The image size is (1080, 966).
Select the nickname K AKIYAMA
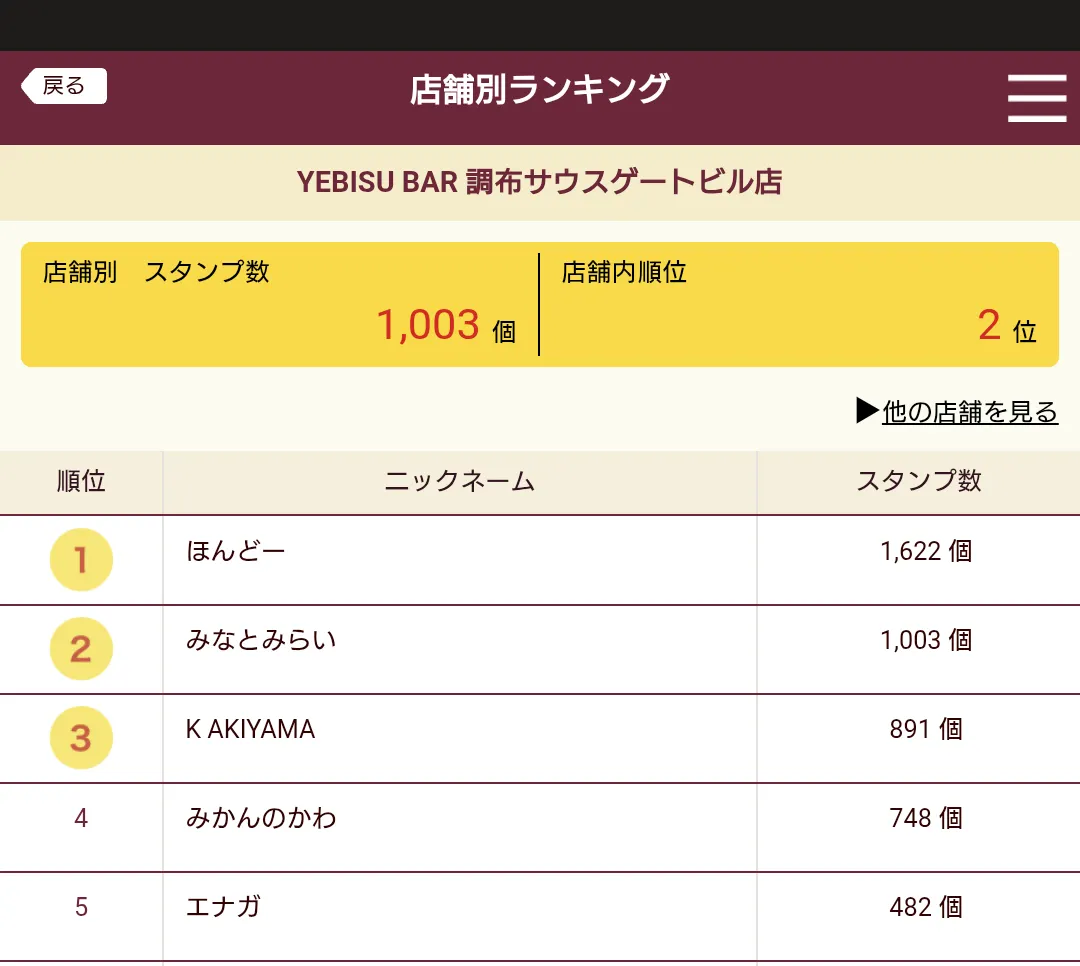pos(251,729)
